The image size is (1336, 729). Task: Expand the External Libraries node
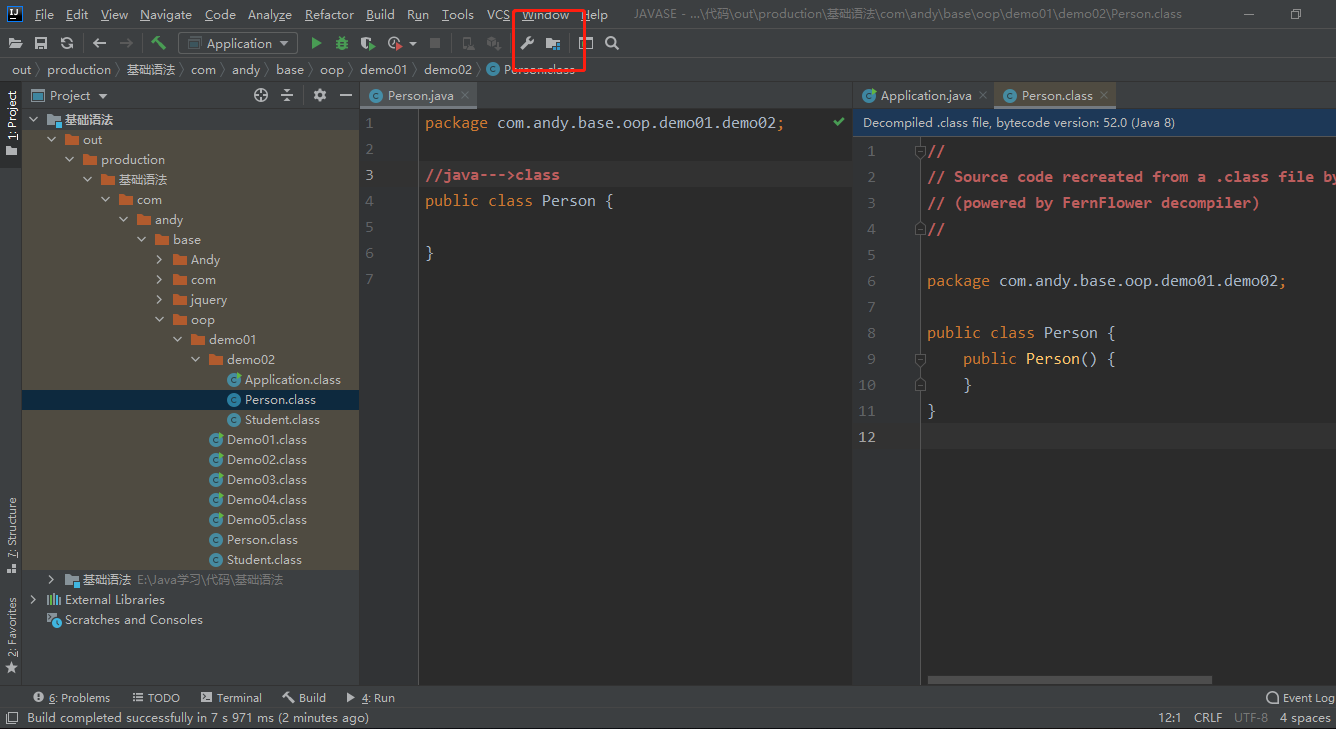coord(34,600)
